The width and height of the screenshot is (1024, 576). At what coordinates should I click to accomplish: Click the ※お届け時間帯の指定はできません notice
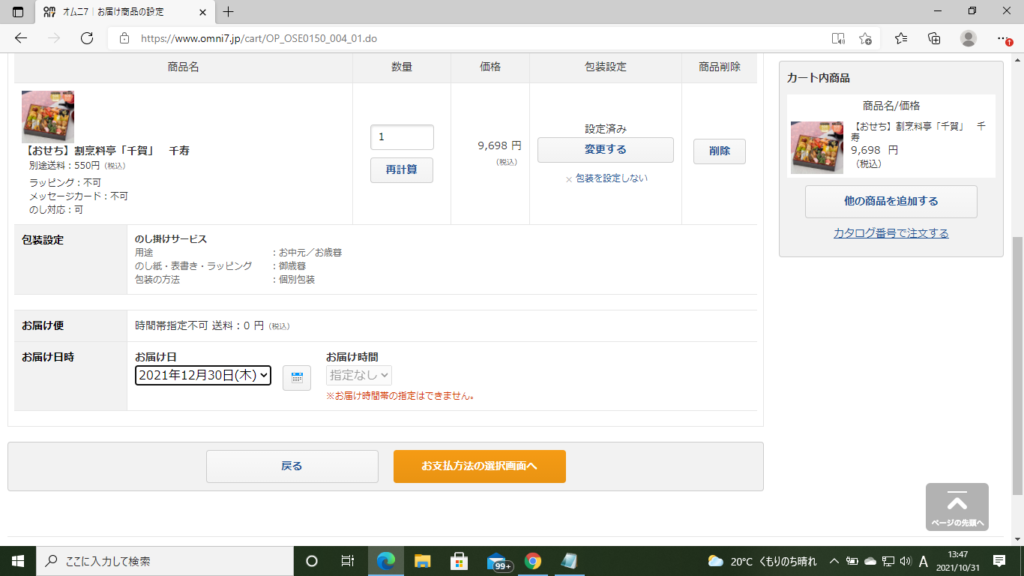point(400,396)
